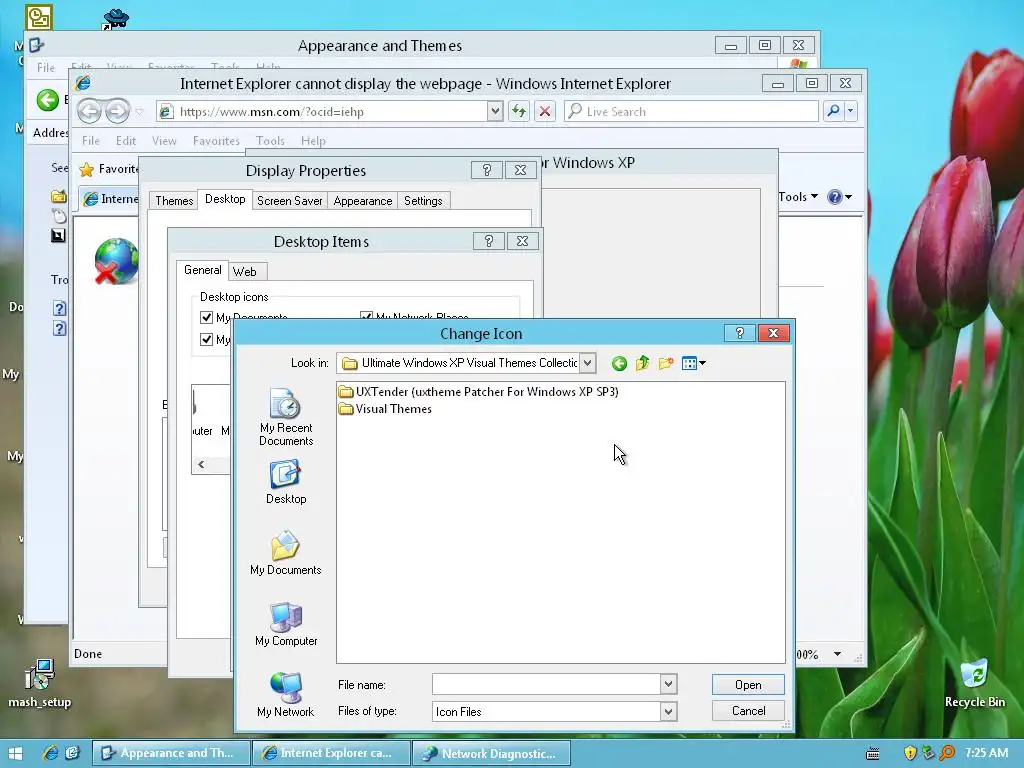Open the Start button on the taskbar
This screenshot has height=768, width=1024.
click(x=16, y=754)
